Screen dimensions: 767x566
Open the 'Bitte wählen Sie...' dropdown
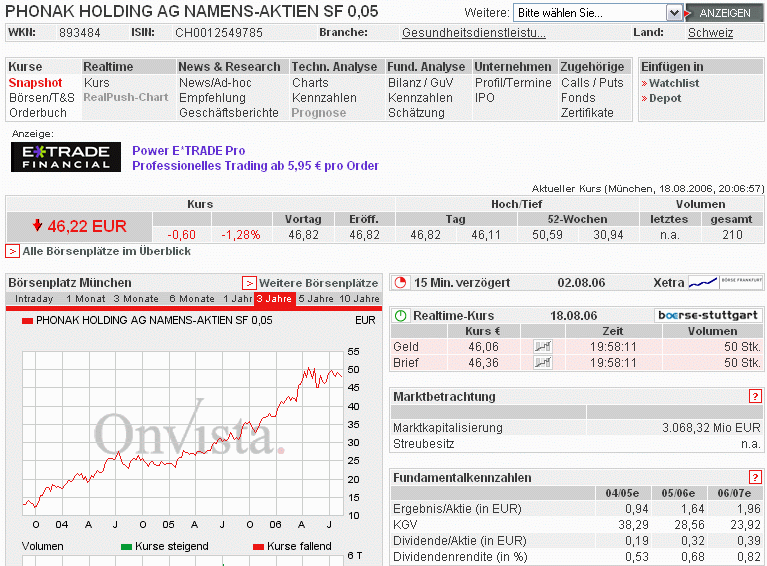(x=597, y=13)
